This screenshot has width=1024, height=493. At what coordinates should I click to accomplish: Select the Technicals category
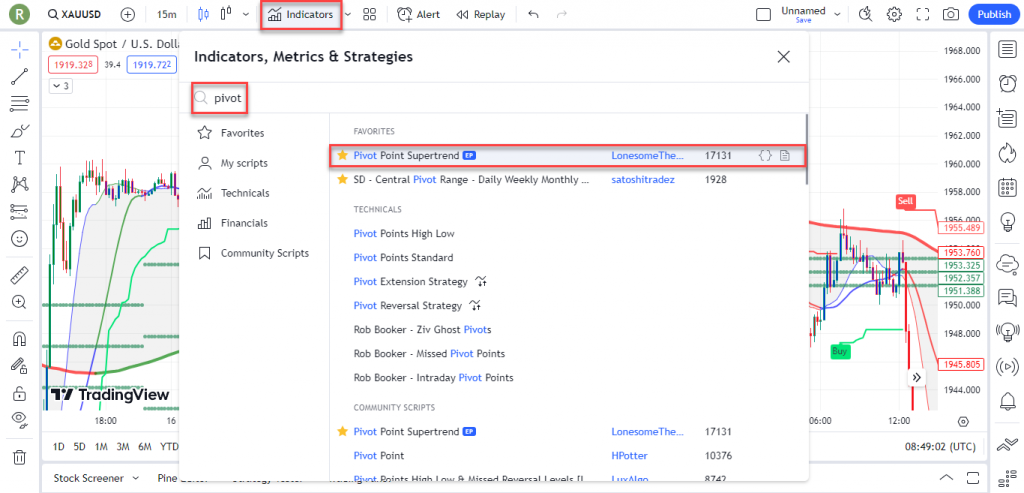pos(234,193)
